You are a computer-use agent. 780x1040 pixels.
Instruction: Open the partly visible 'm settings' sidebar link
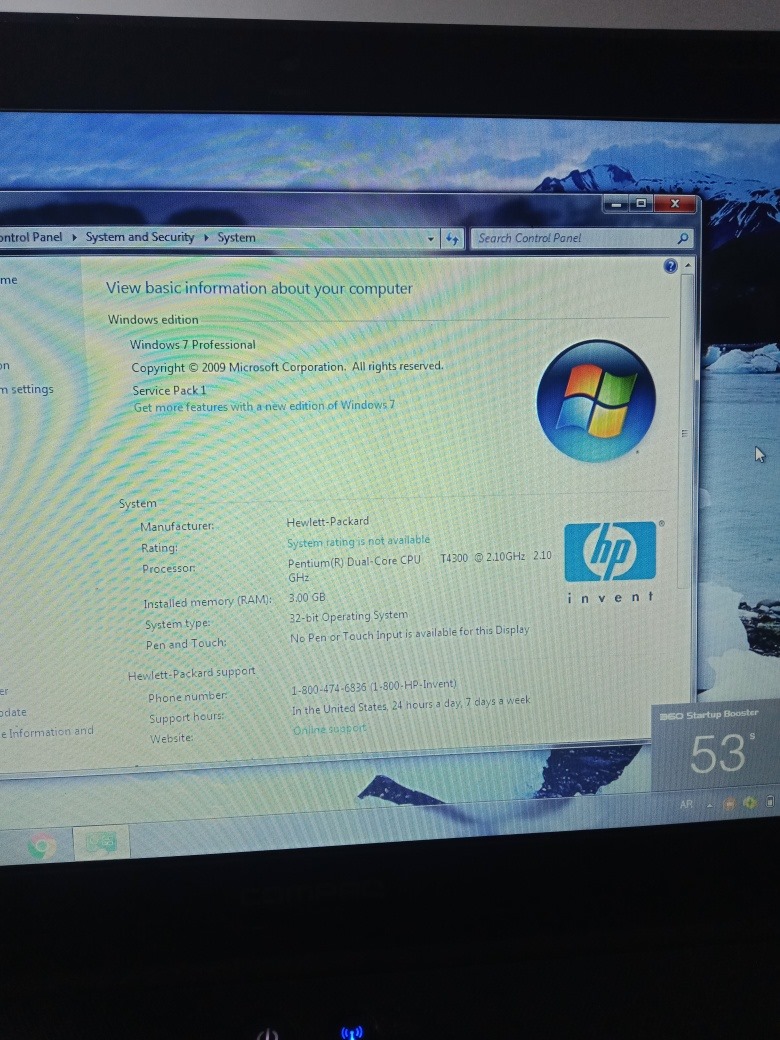tap(27, 389)
